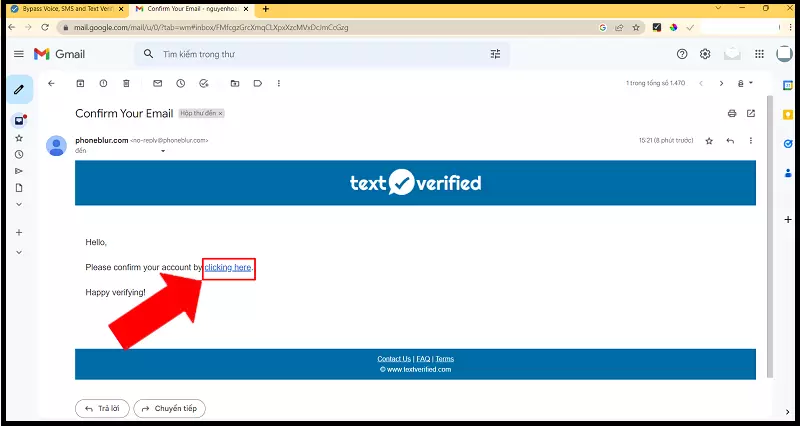Open Google Calendar side panel
The width and height of the screenshot is (800, 426).
[x=788, y=85]
